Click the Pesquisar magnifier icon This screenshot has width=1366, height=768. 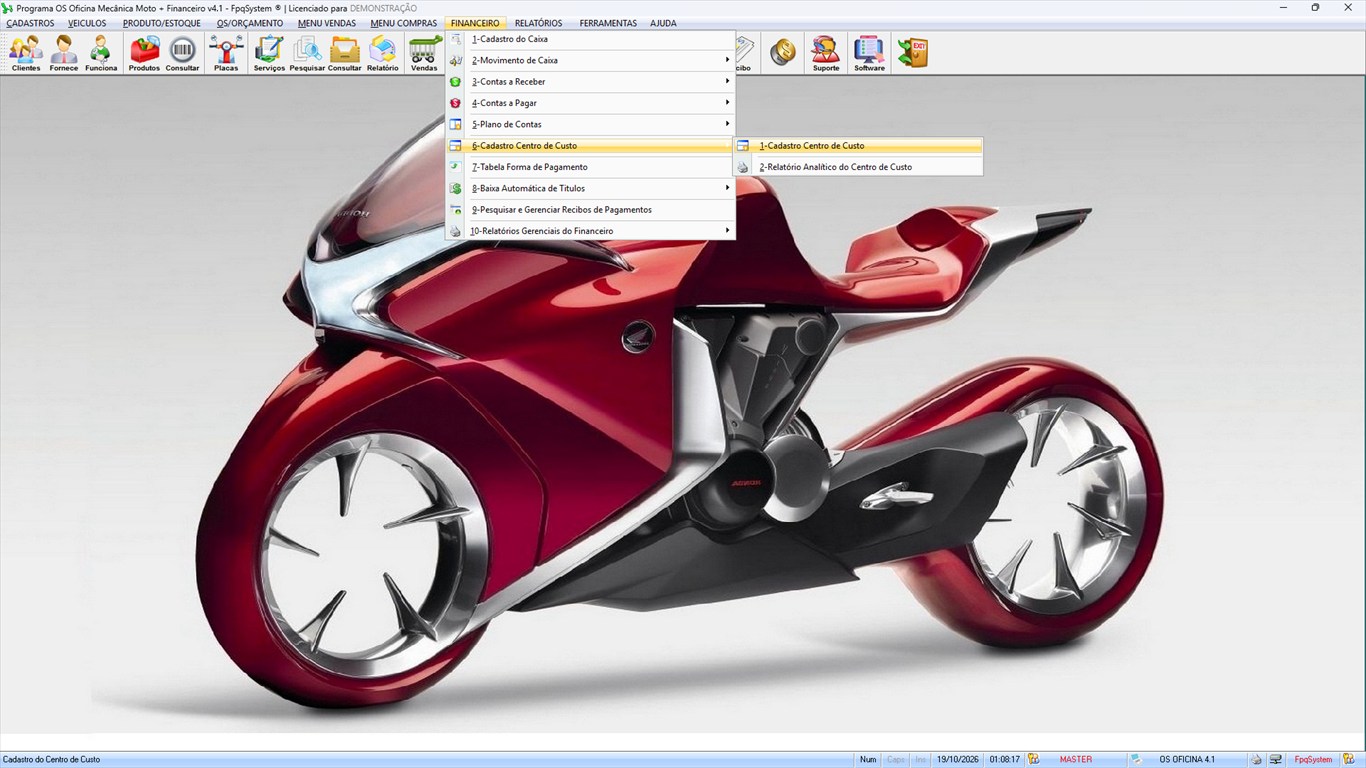(x=307, y=53)
